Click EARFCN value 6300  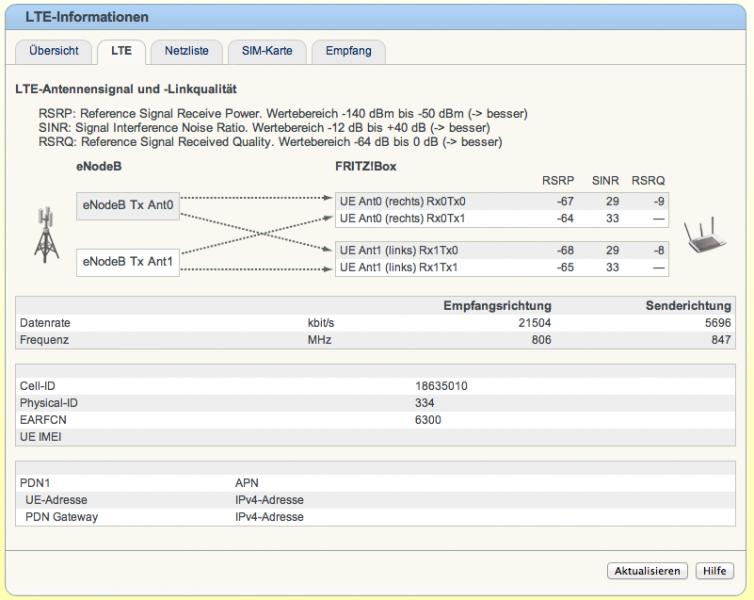tap(428, 420)
